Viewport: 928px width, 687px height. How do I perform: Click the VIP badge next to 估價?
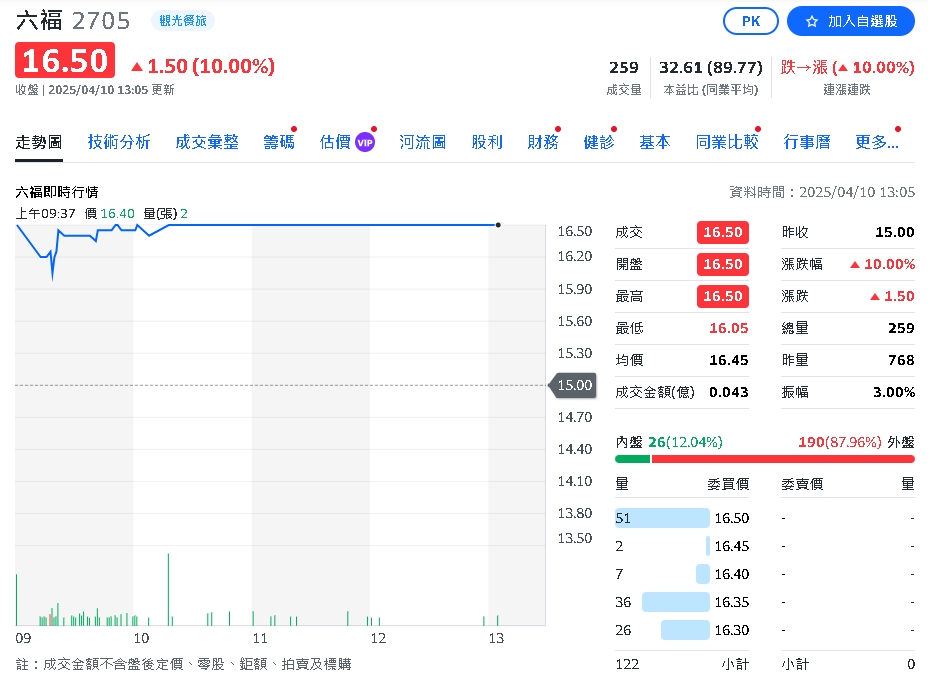tap(364, 141)
